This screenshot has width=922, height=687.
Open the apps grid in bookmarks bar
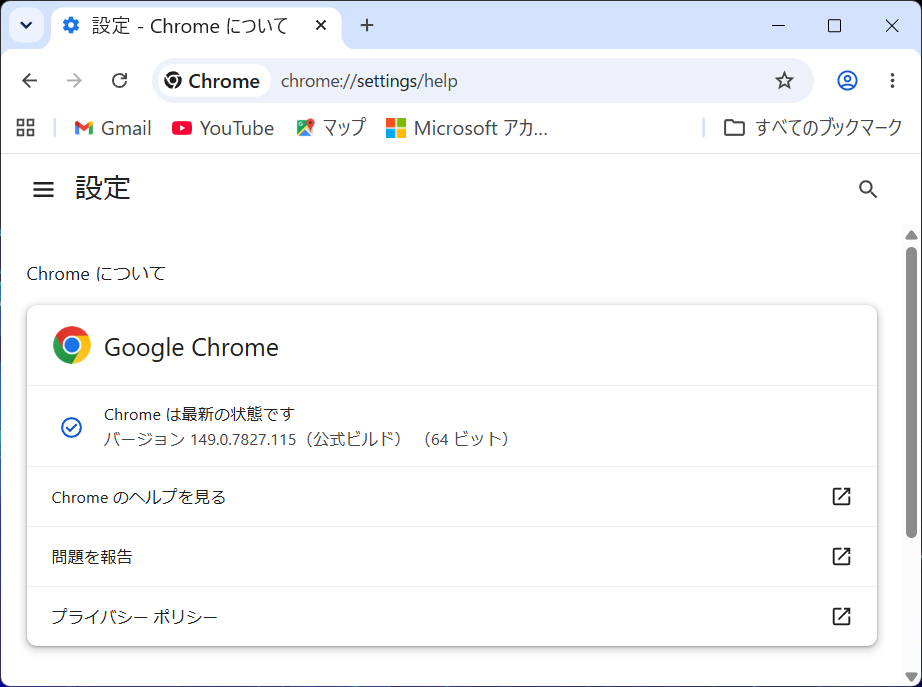pos(25,128)
